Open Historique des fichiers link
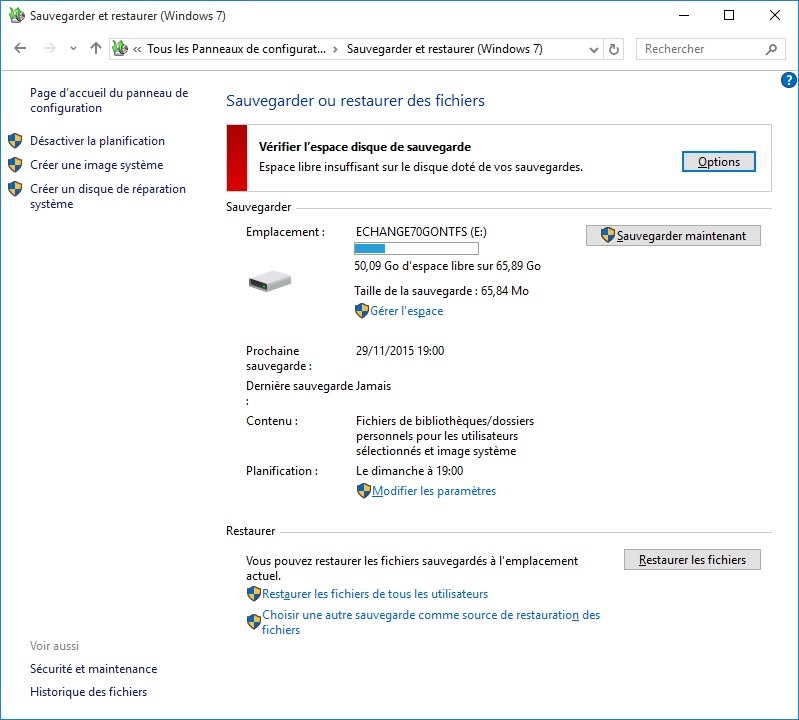This screenshot has height=720, width=799. 89,691
